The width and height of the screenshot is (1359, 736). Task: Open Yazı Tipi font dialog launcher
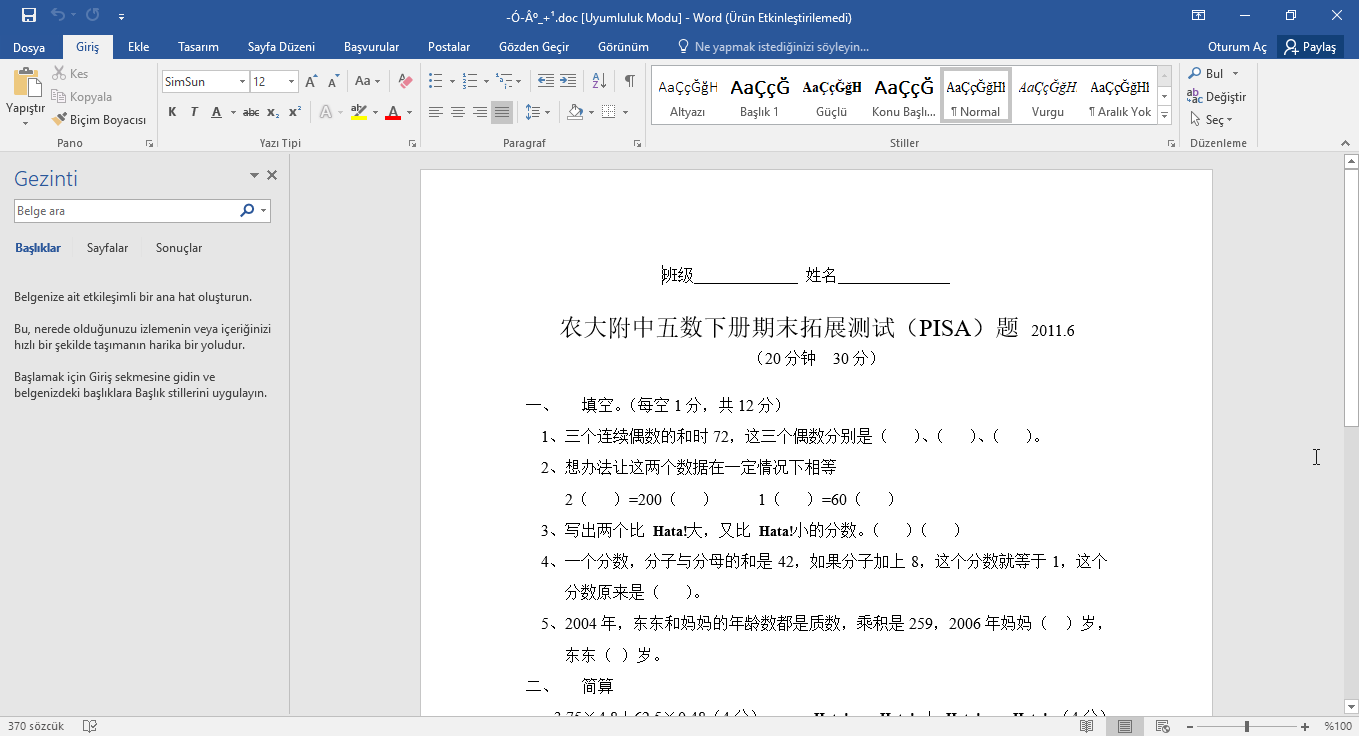(412, 144)
